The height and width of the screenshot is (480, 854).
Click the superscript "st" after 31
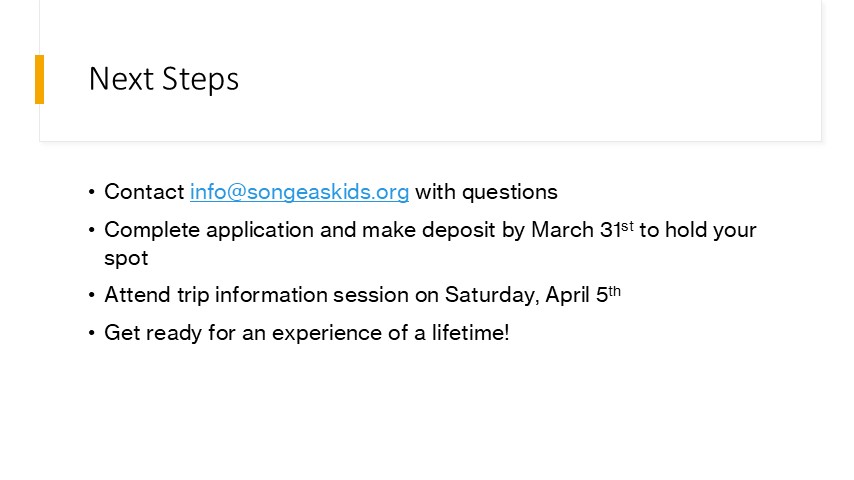click(627, 226)
